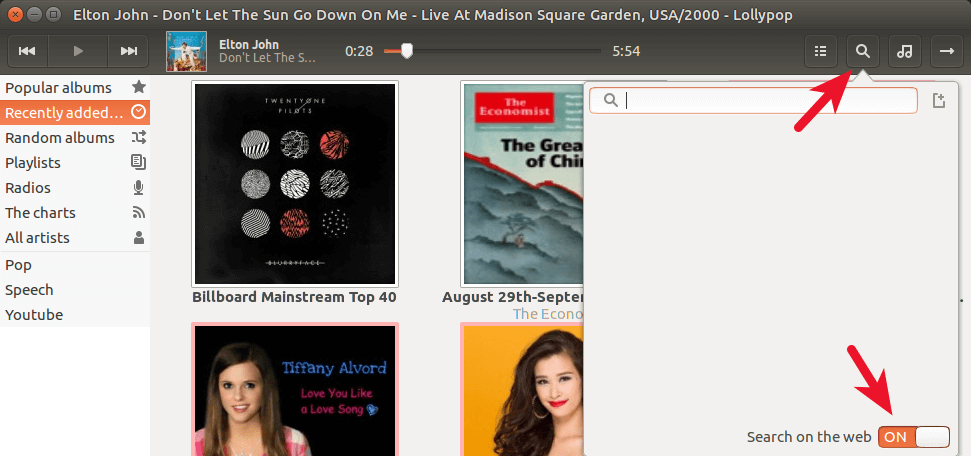The image size is (971, 456).
Task: Click the Elton John album cover thumbnail
Action: tap(187, 51)
